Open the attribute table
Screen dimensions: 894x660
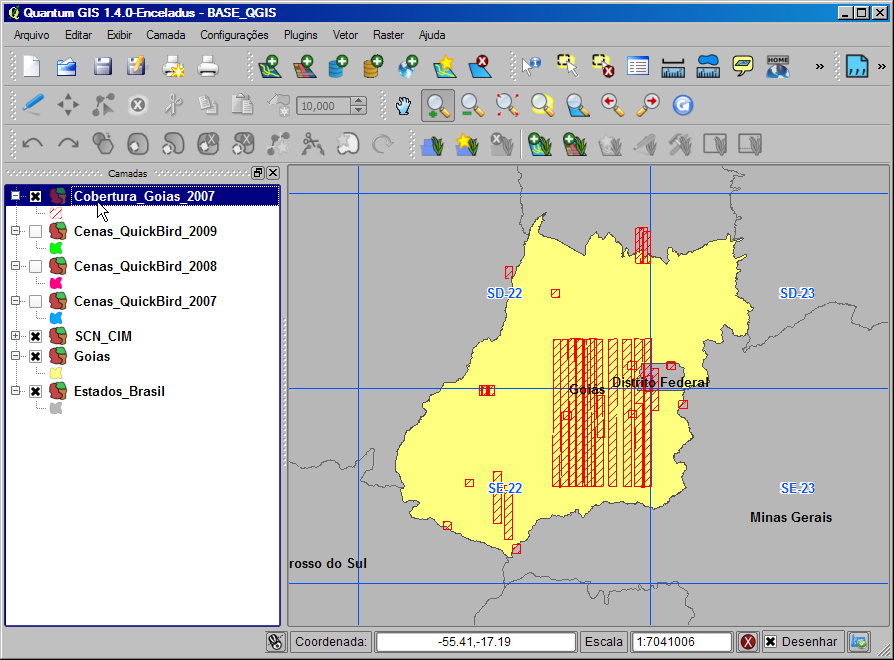(x=637, y=66)
